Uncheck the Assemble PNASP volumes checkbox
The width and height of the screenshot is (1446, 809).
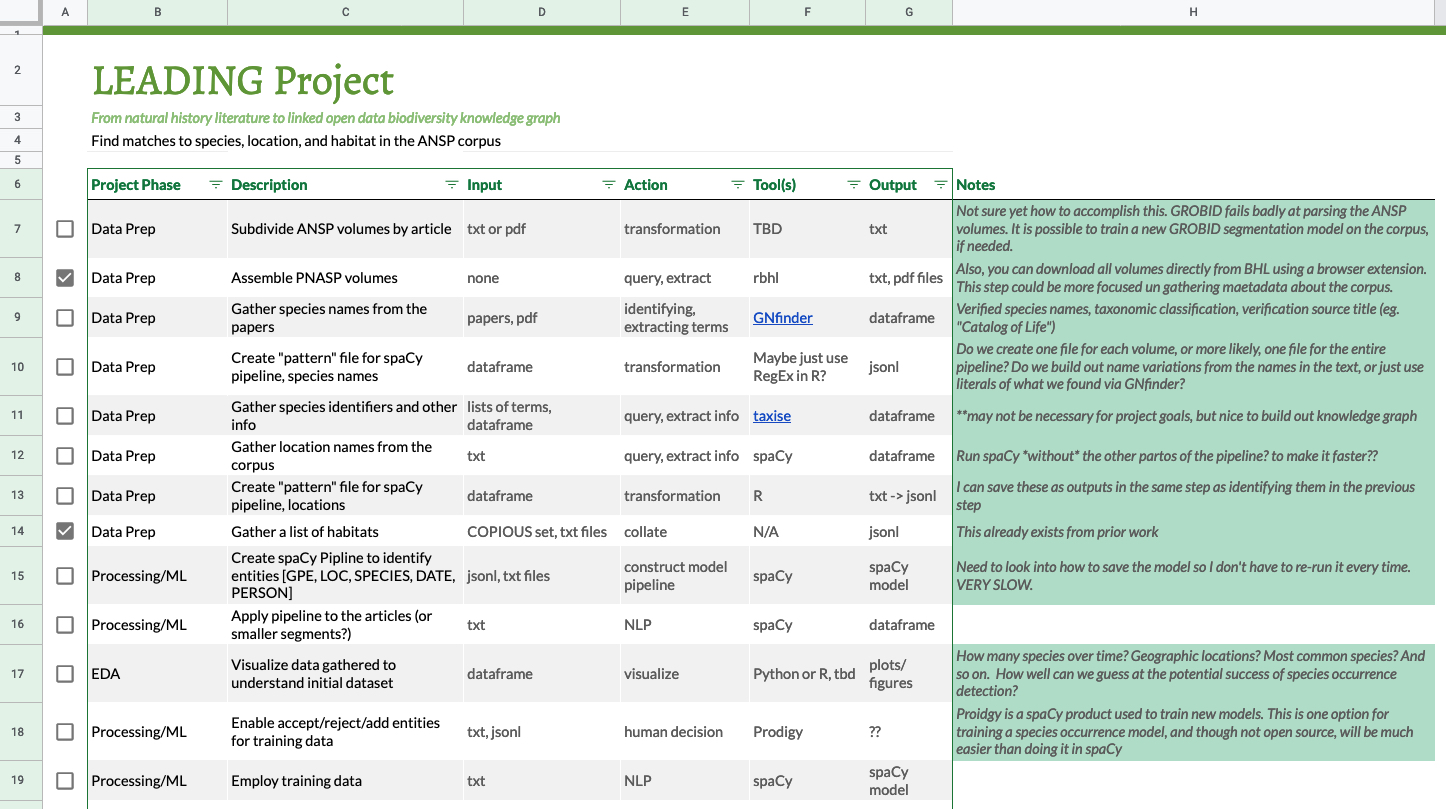tap(65, 278)
